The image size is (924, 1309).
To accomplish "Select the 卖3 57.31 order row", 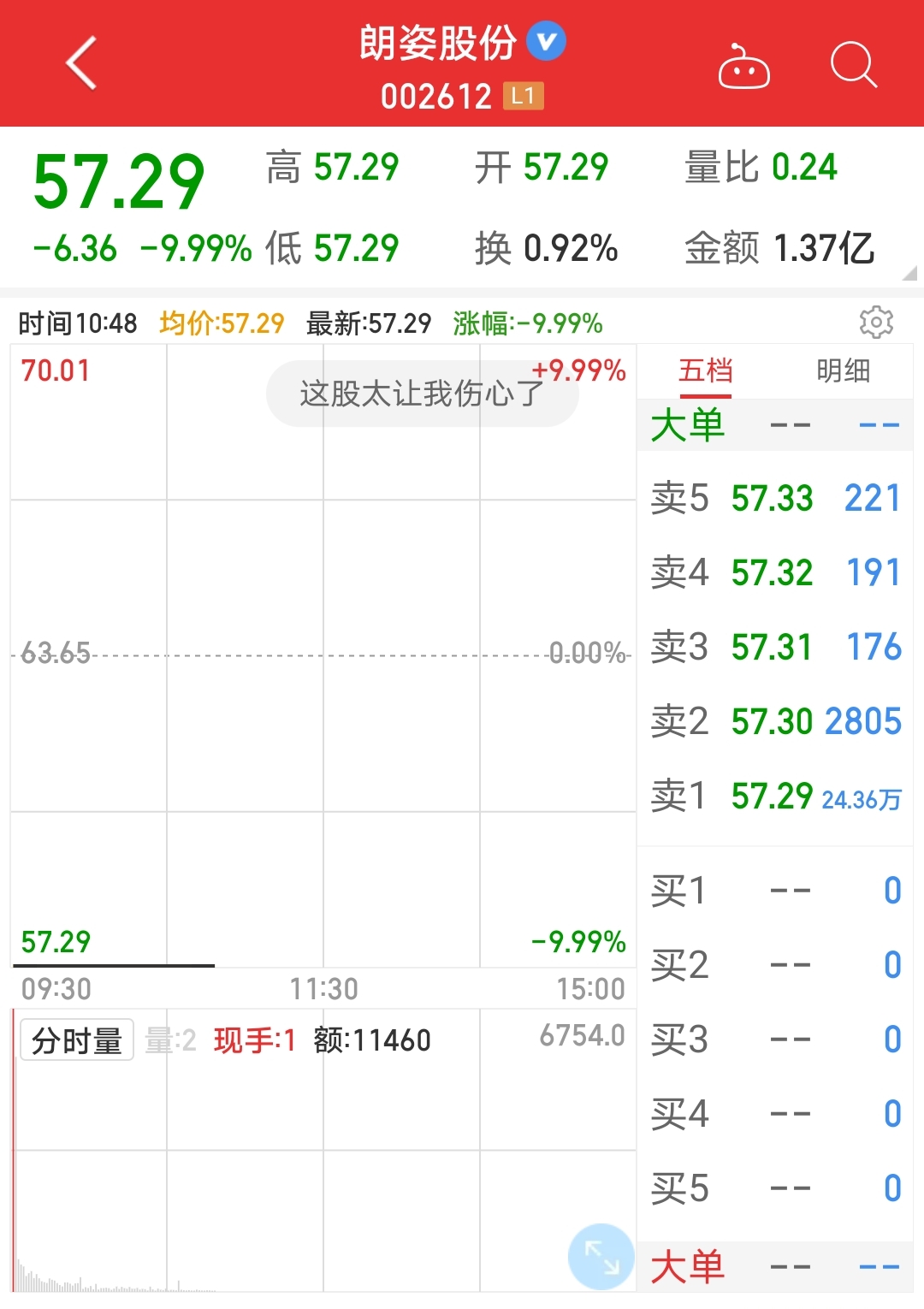I will pyautogui.click(x=775, y=647).
